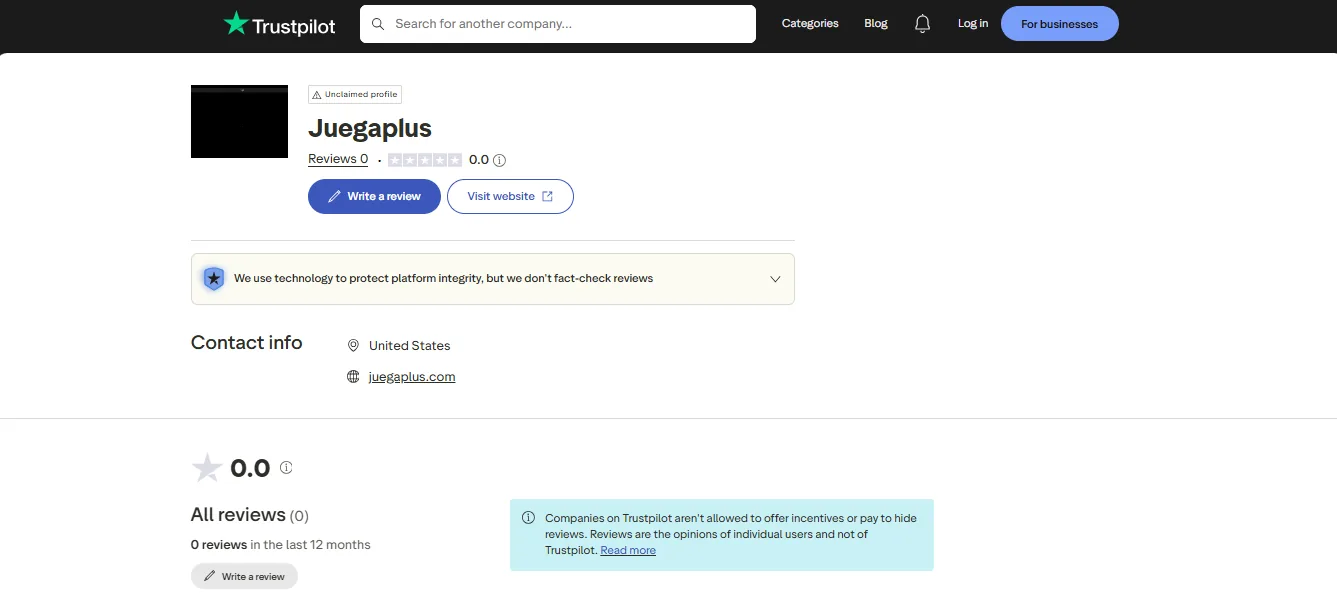Click the info icon next to large 0.0 score
The image size is (1337, 593).
pyautogui.click(x=286, y=467)
